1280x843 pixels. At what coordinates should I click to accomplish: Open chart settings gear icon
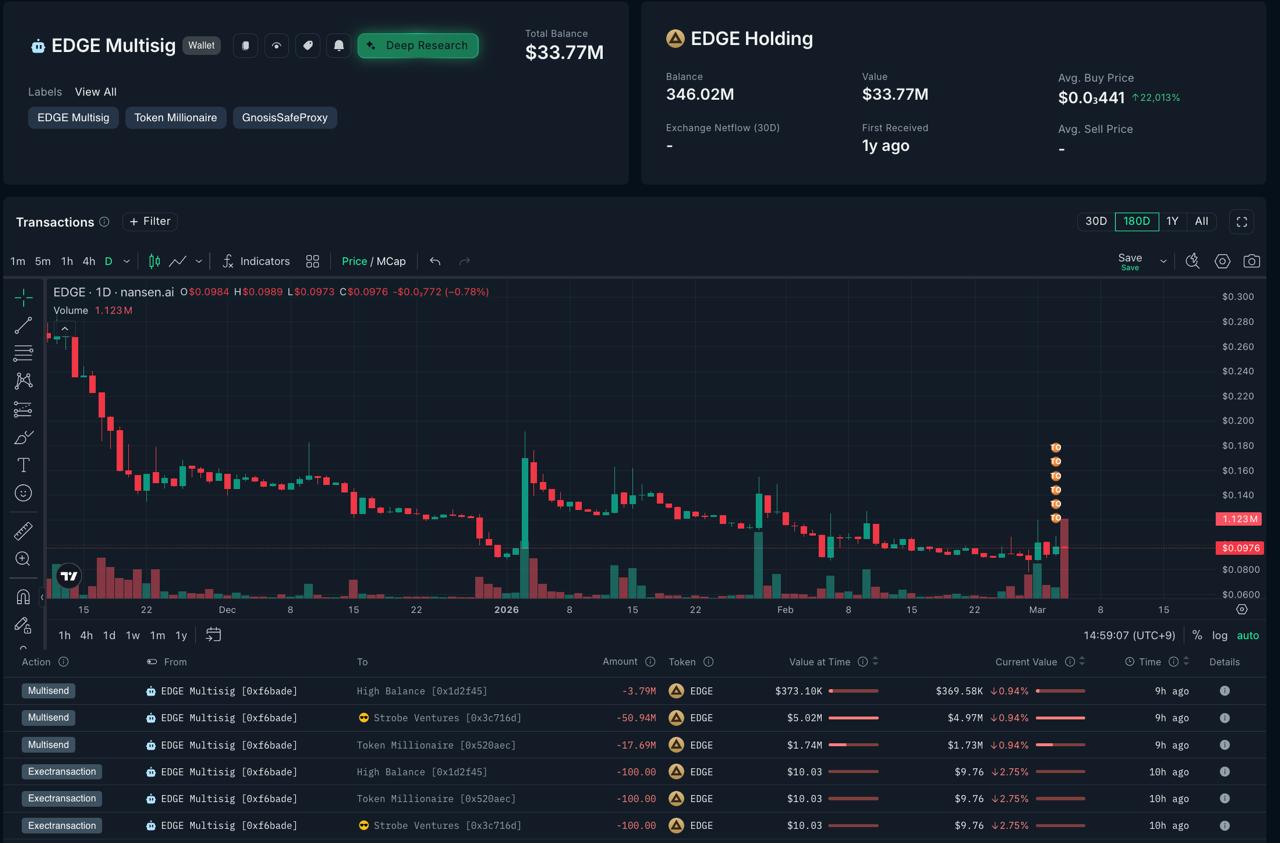1222,261
